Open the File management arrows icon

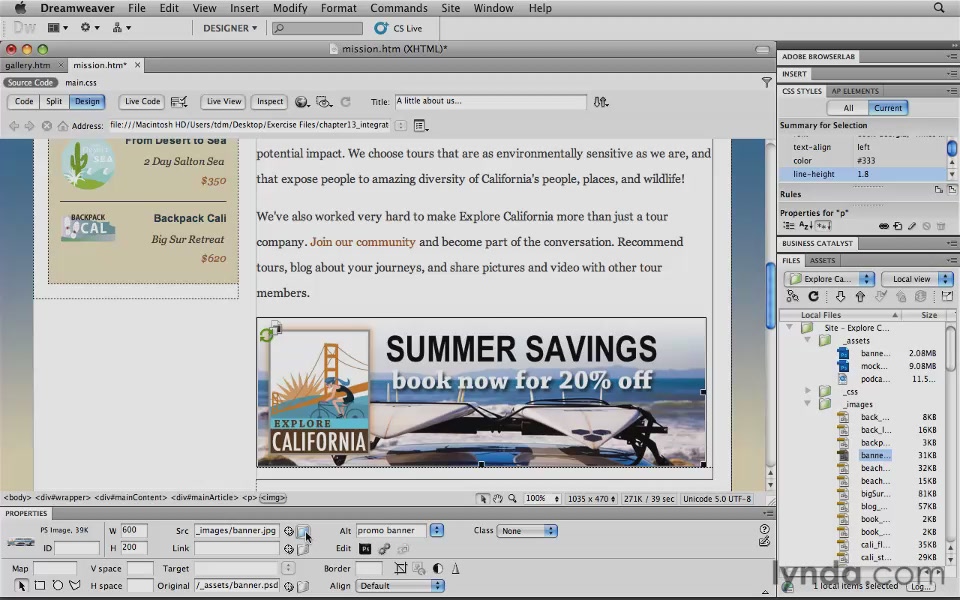pos(600,102)
